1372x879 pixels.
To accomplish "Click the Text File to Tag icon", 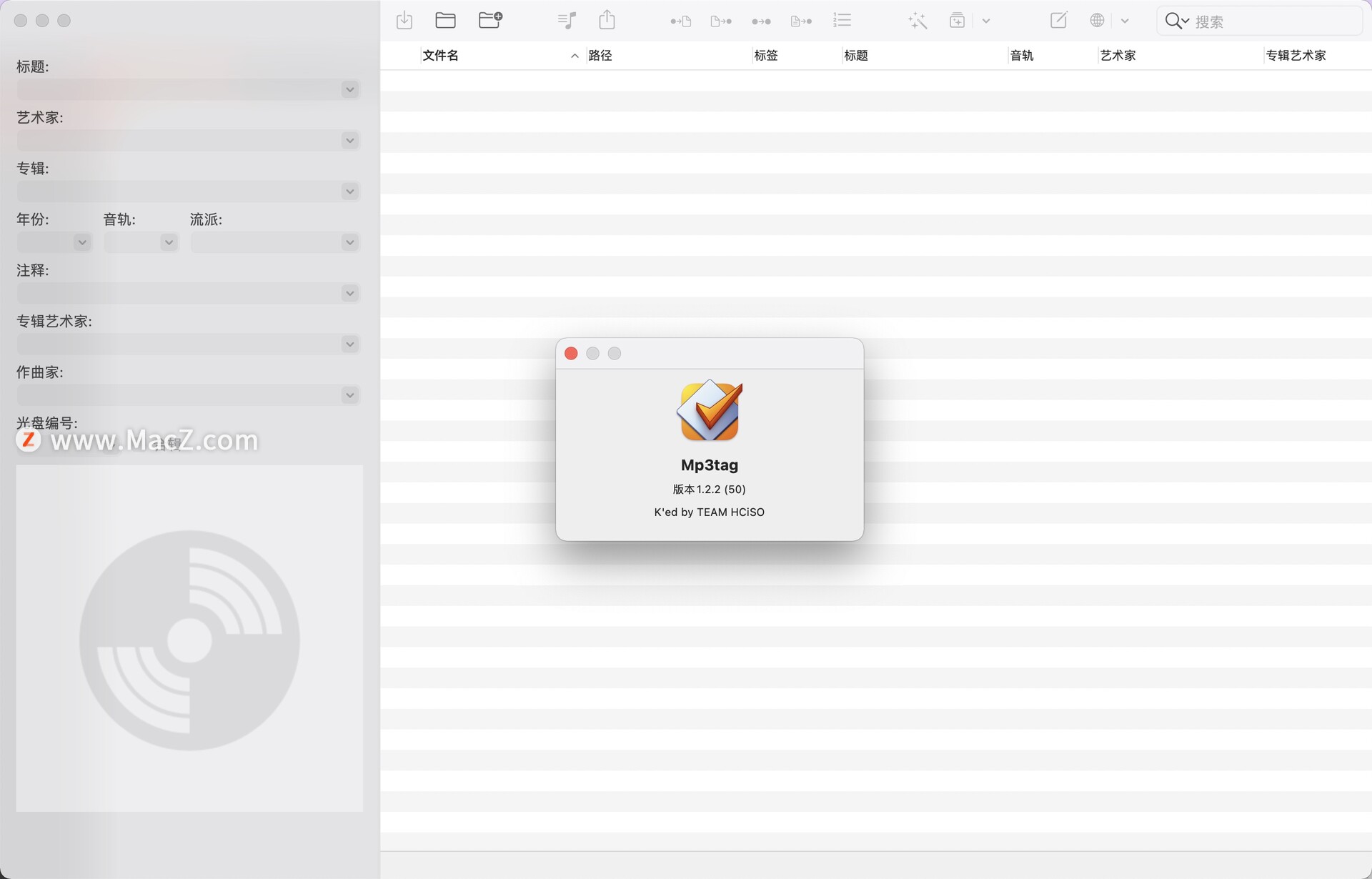I will pyautogui.click(x=801, y=21).
